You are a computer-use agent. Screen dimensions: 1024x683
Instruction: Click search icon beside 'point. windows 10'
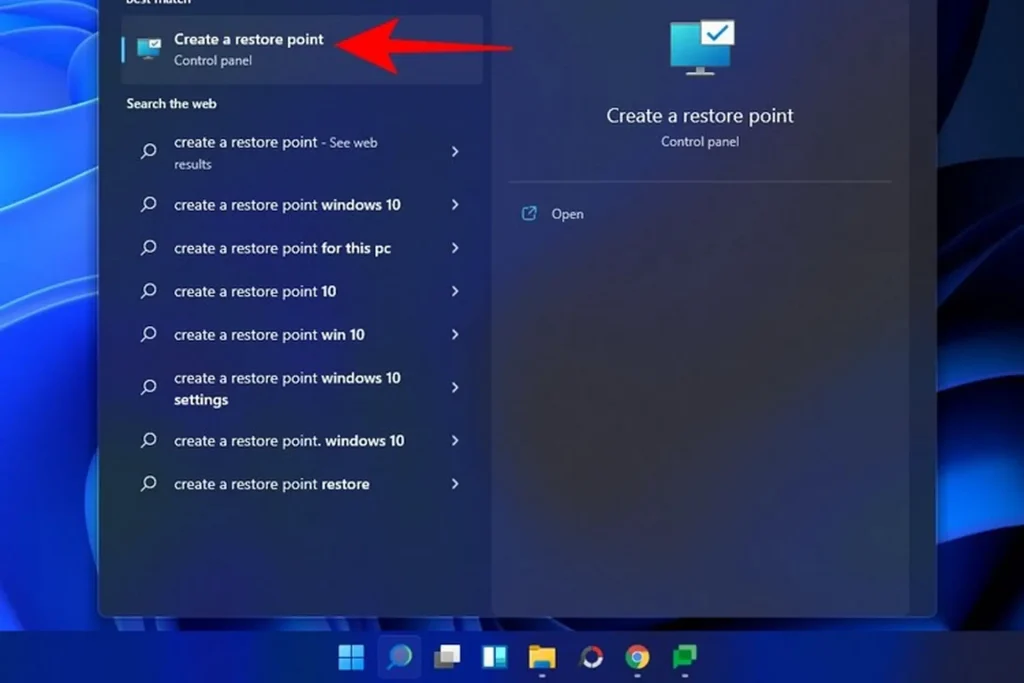point(148,440)
